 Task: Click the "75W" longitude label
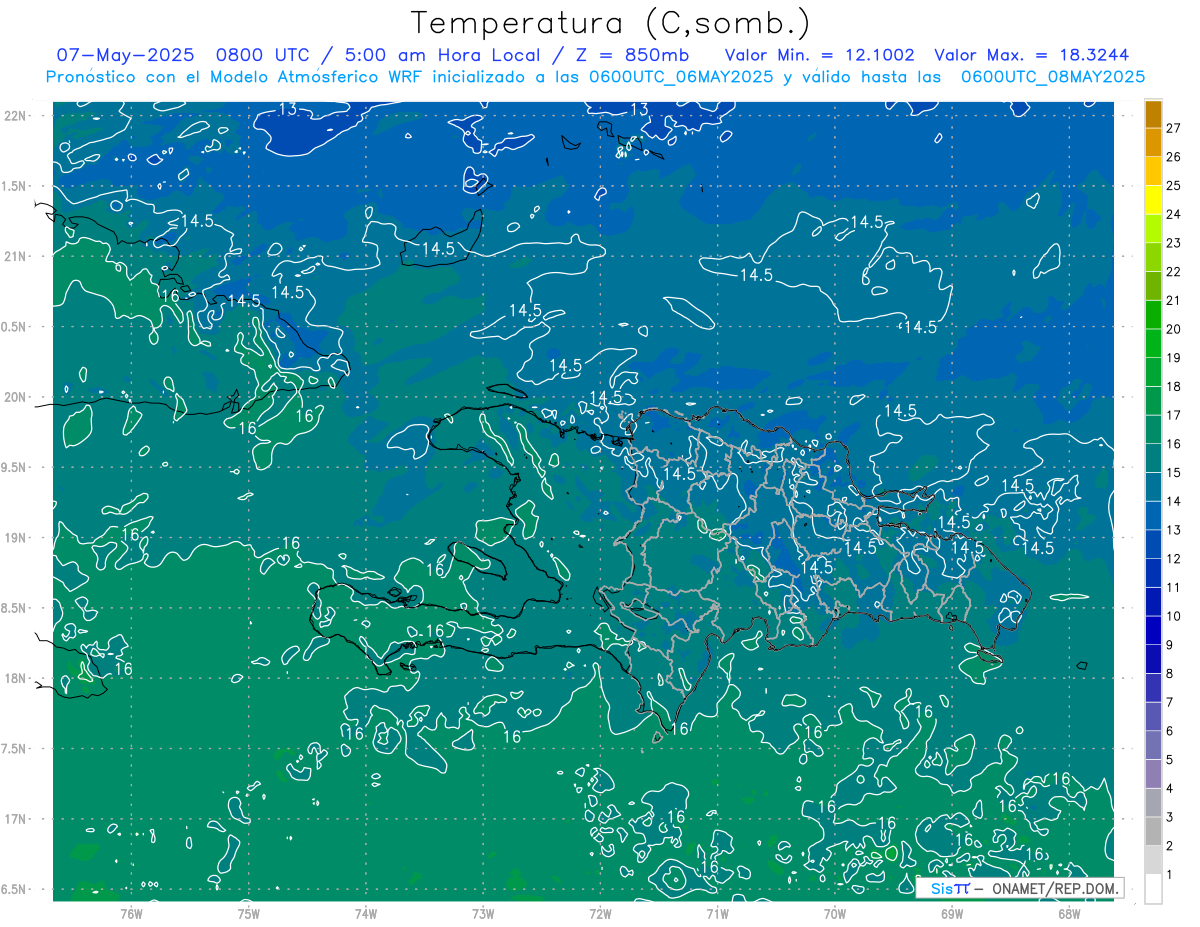[249, 914]
